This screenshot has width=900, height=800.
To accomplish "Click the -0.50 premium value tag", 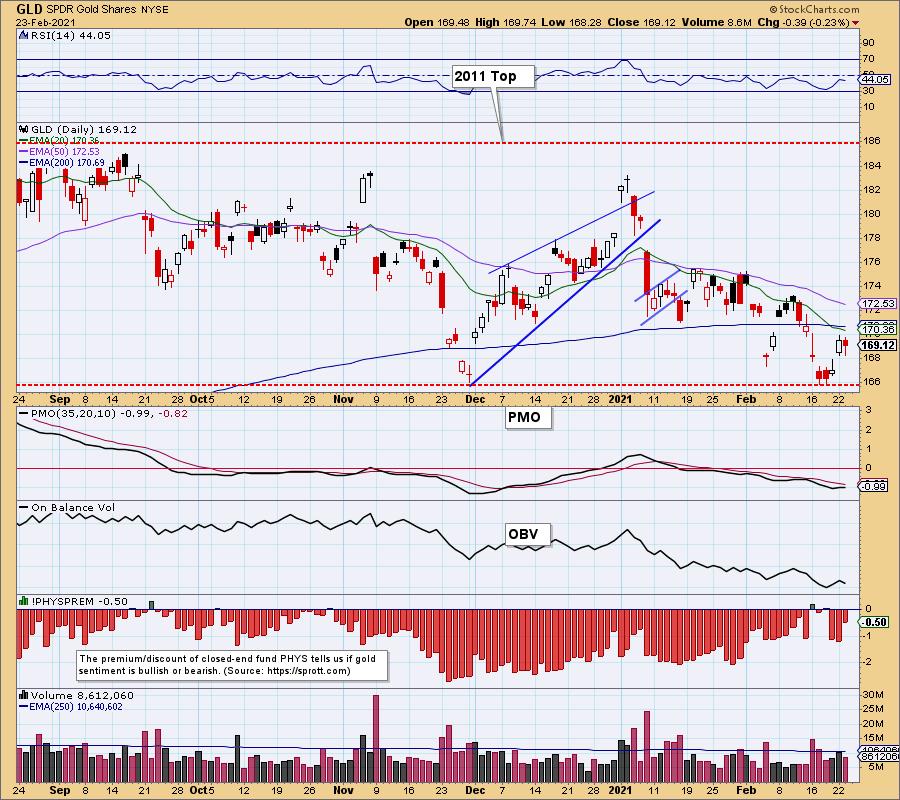I will click(874, 622).
